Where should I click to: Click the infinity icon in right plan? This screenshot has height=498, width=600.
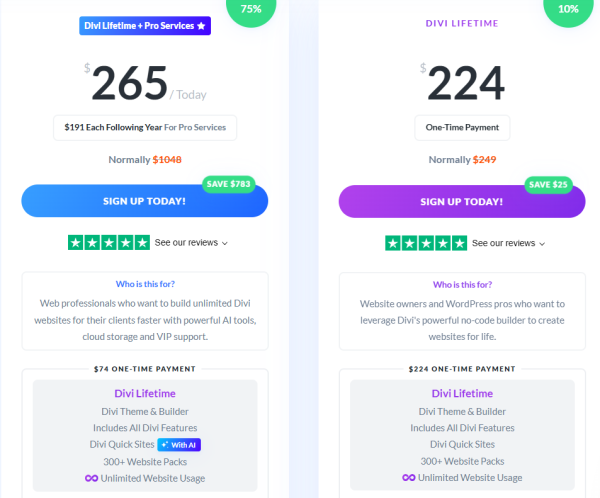pos(409,477)
